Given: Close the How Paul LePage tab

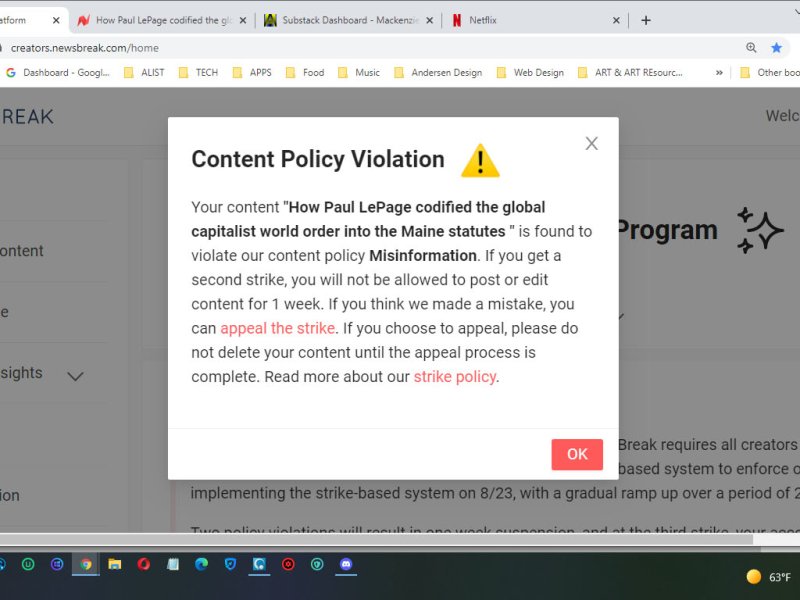Looking at the screenshot, I should point(243,20).
